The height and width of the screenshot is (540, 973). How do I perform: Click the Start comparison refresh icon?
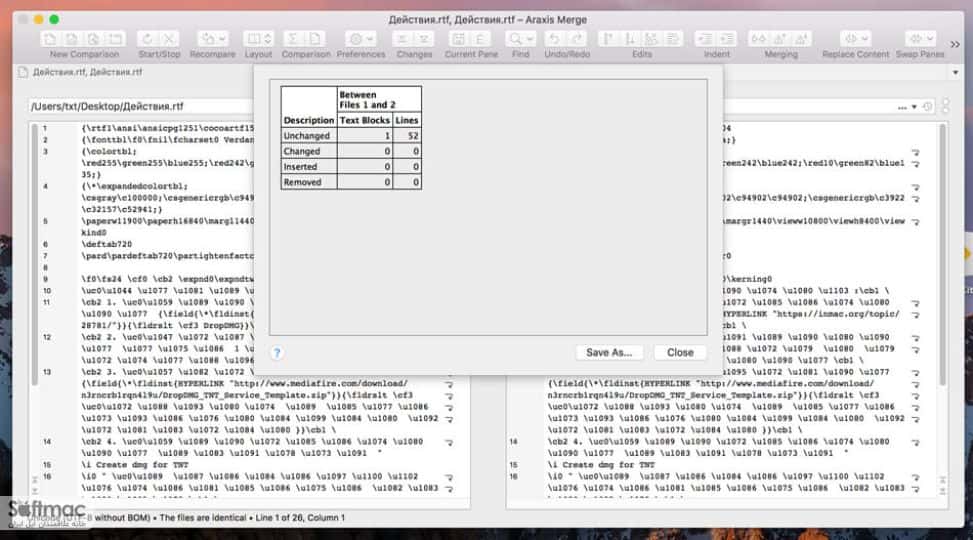[148, 39]
